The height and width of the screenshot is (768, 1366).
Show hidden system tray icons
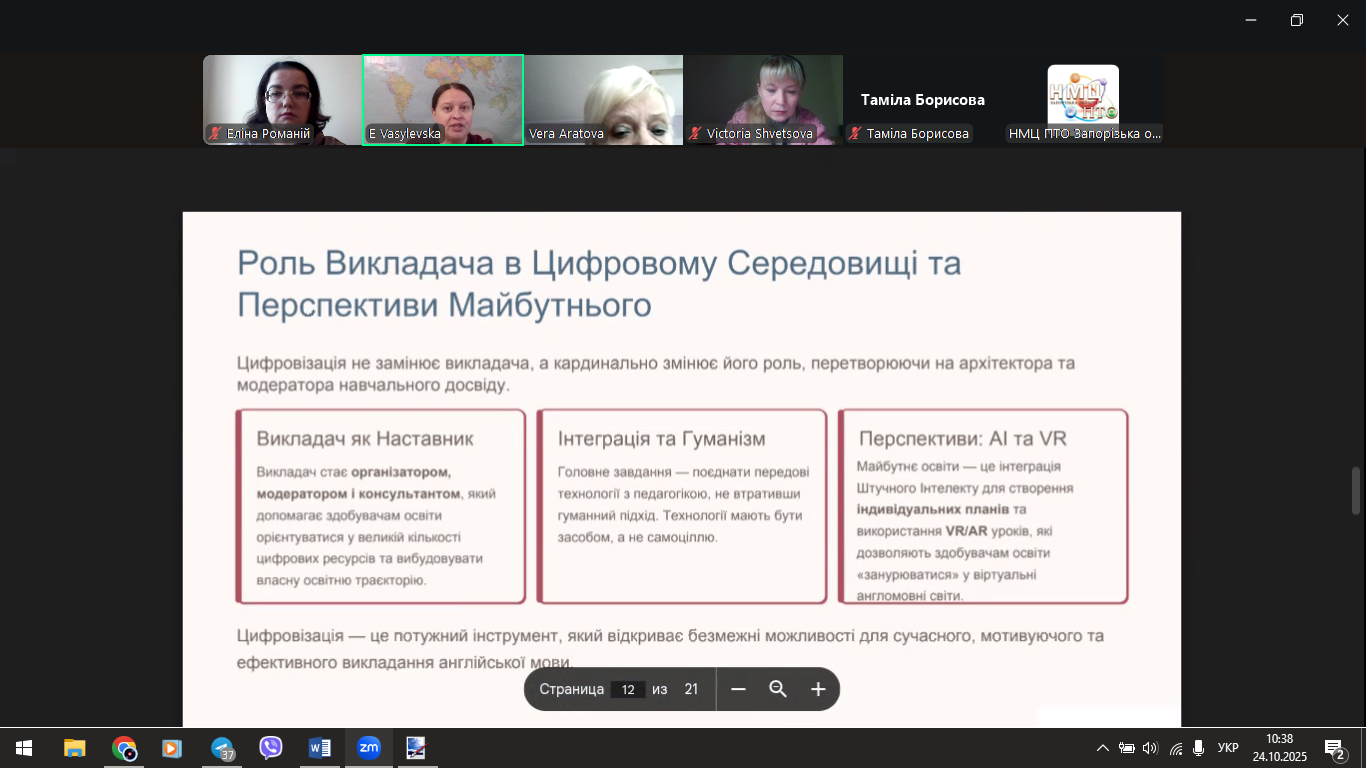(x=1102, y=748)
